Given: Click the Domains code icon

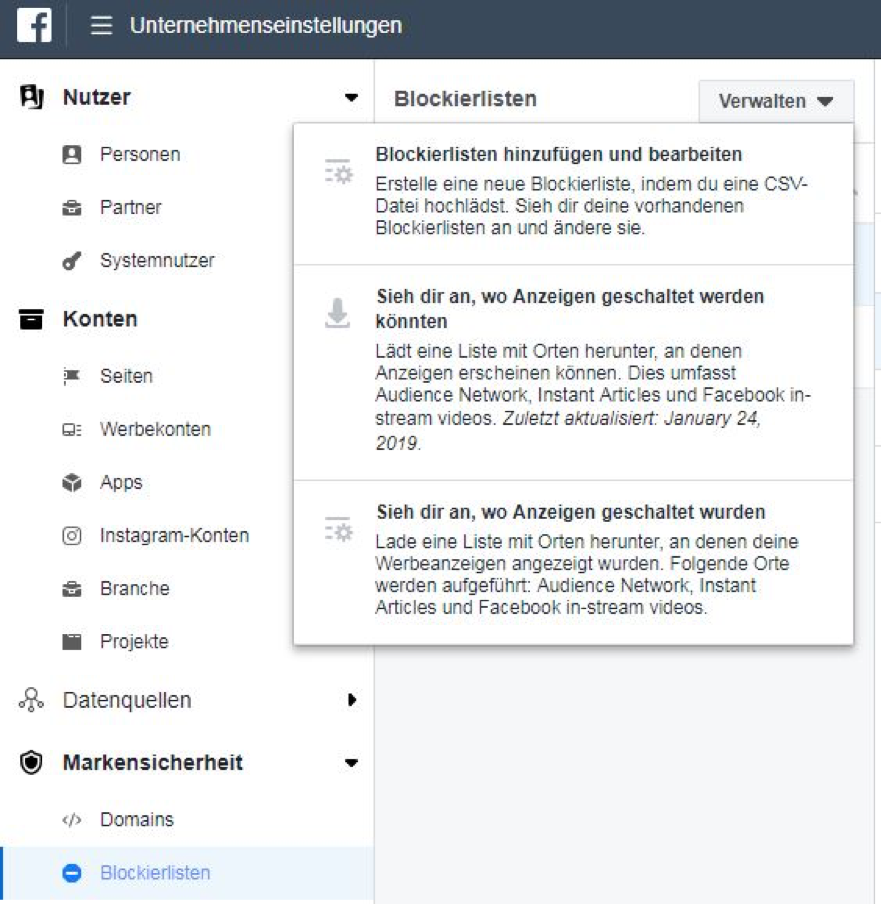Looking at the screenshot, I should click(71, 820).
